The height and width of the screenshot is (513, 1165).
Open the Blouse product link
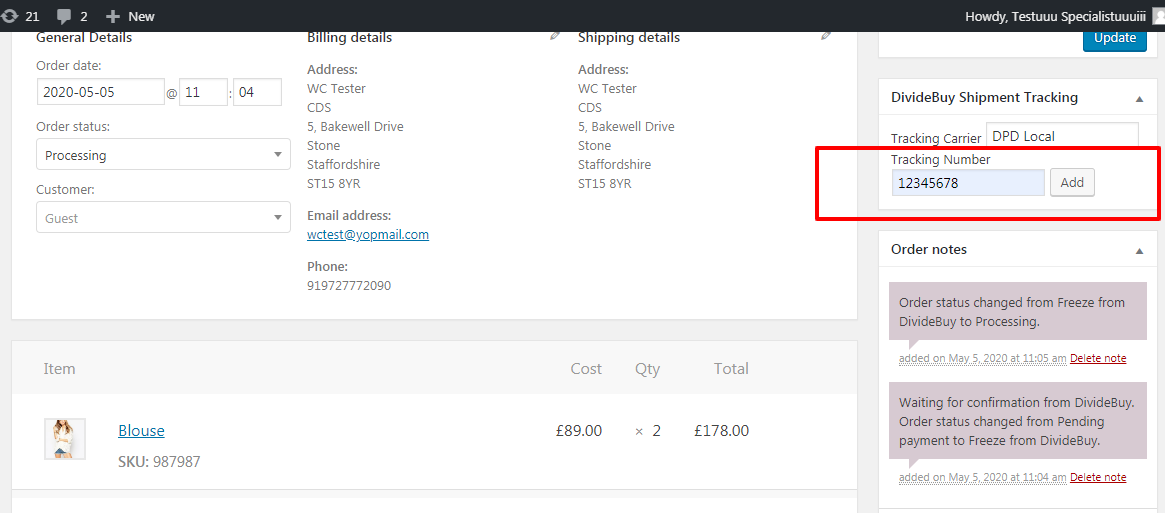pos(141,431)
